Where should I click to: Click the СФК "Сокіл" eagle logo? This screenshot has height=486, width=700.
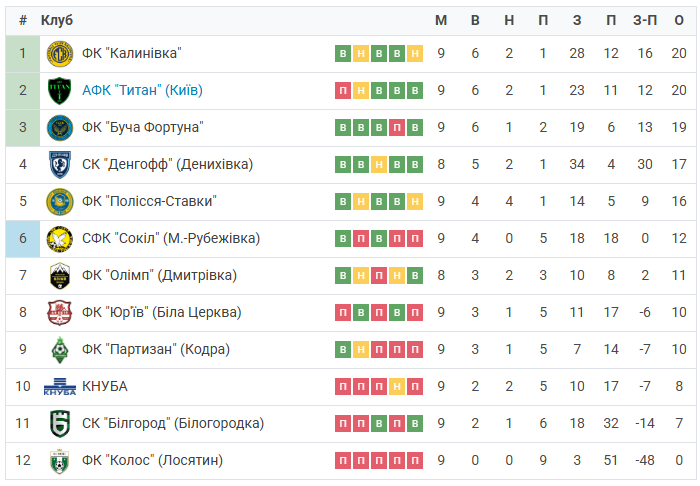(60, 239)
